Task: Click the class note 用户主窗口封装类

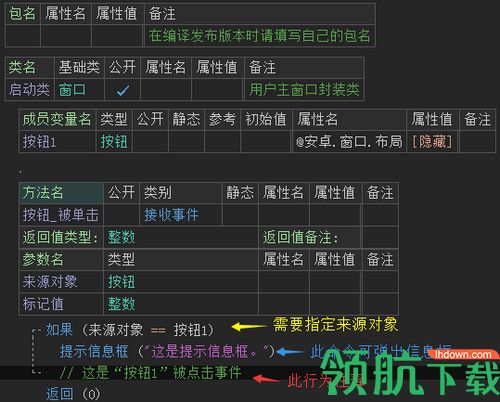Action: 304,90
